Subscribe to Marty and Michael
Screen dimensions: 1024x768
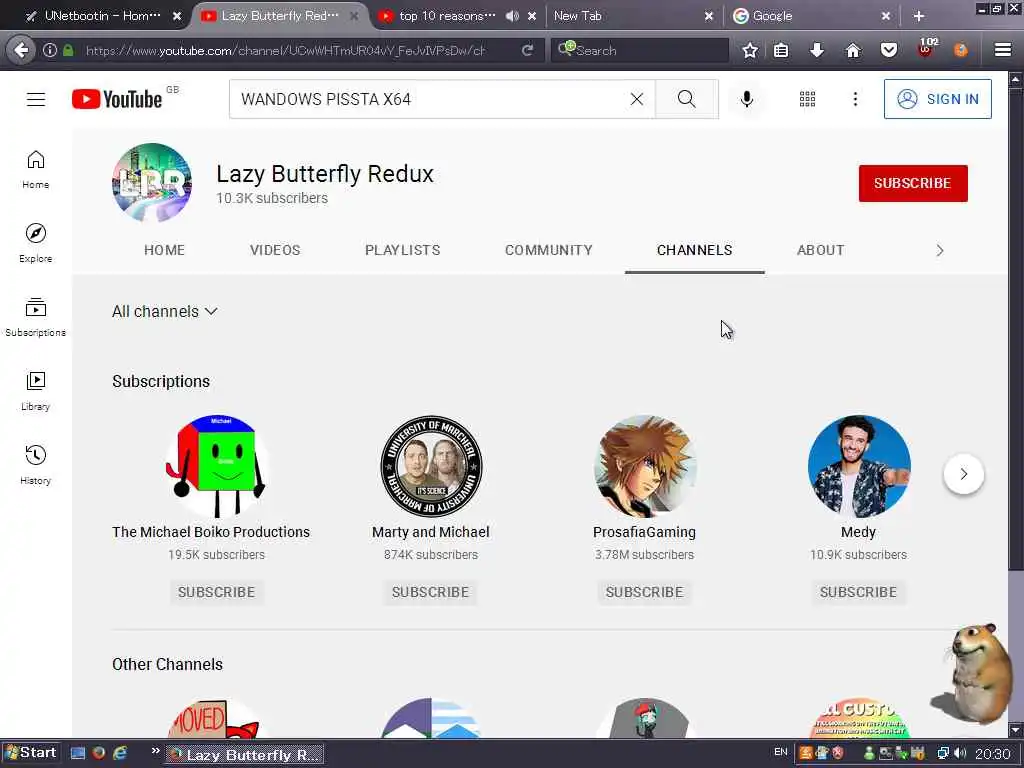point(430,592)
